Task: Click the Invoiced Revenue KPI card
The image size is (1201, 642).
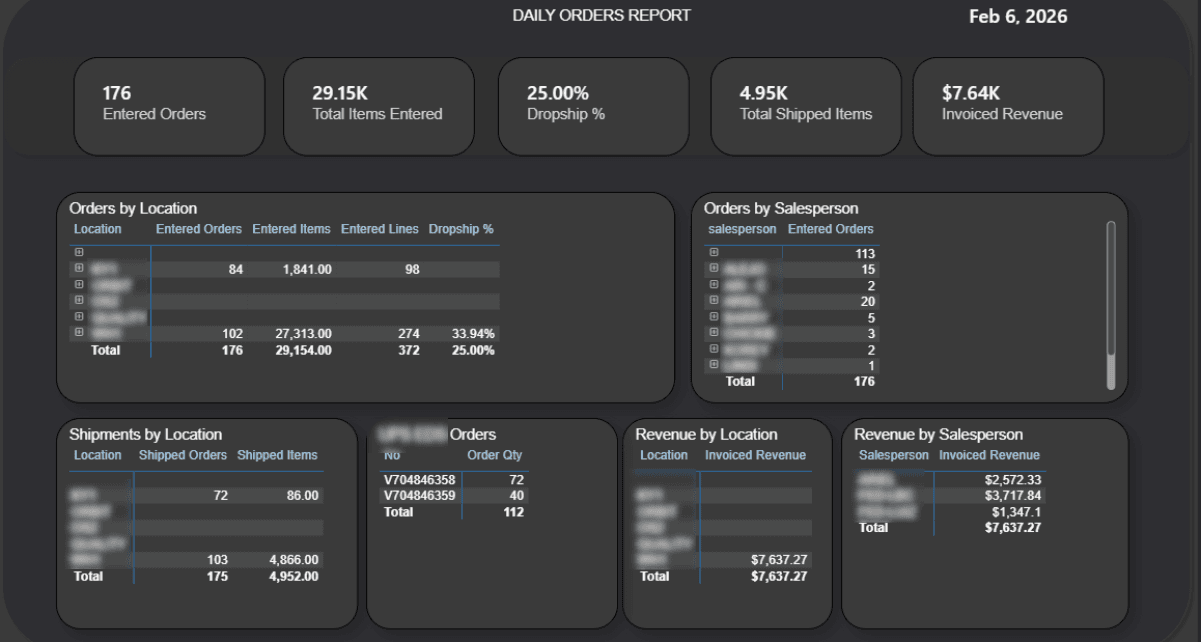Action: 1007,106
